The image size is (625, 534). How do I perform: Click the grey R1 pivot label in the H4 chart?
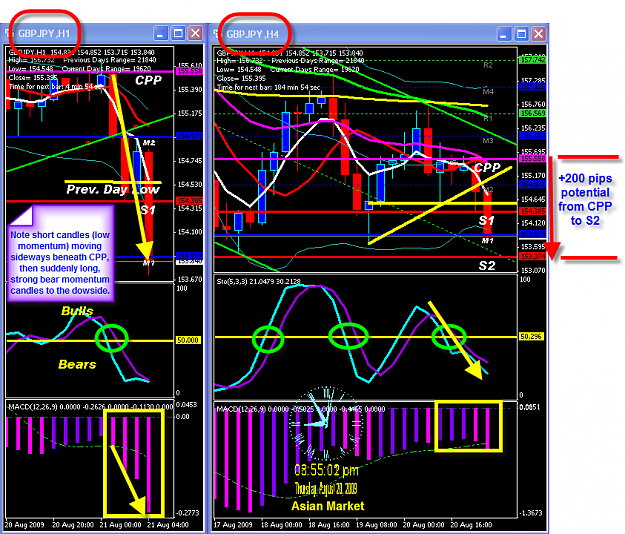pos(488,119)
